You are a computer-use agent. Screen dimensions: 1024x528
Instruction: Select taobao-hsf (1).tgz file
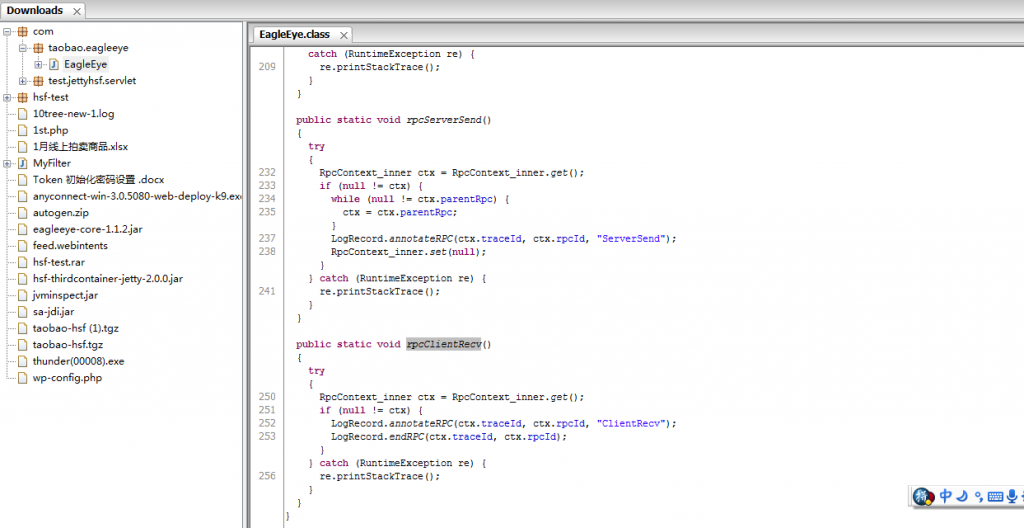(x=76, y=328)
